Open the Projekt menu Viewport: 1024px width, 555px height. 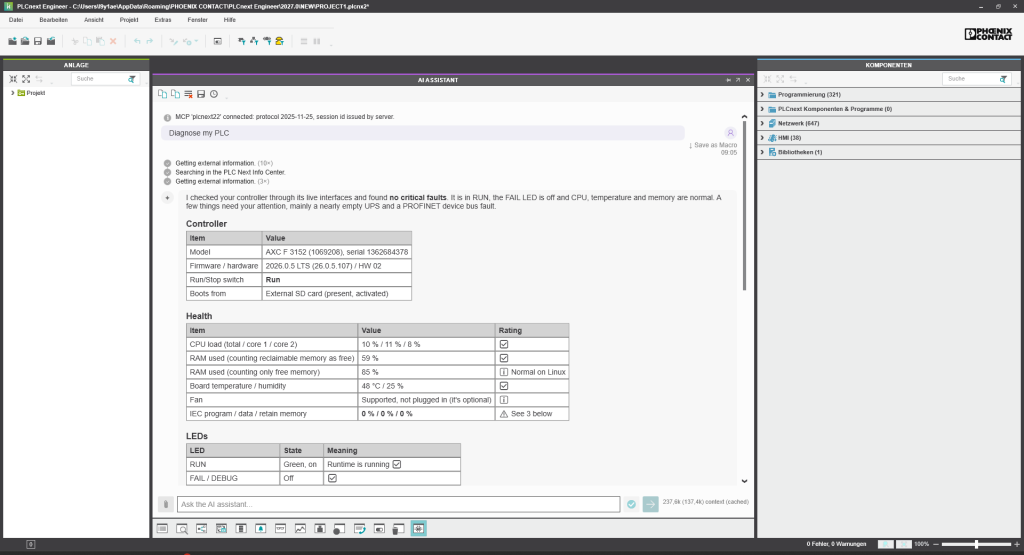(x=129, y=20)
